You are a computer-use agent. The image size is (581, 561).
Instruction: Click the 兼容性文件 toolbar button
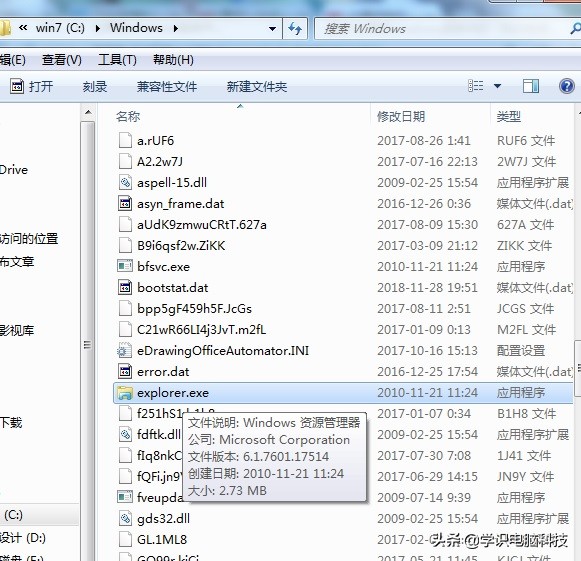pyautogui.click(x=167, y=87)
